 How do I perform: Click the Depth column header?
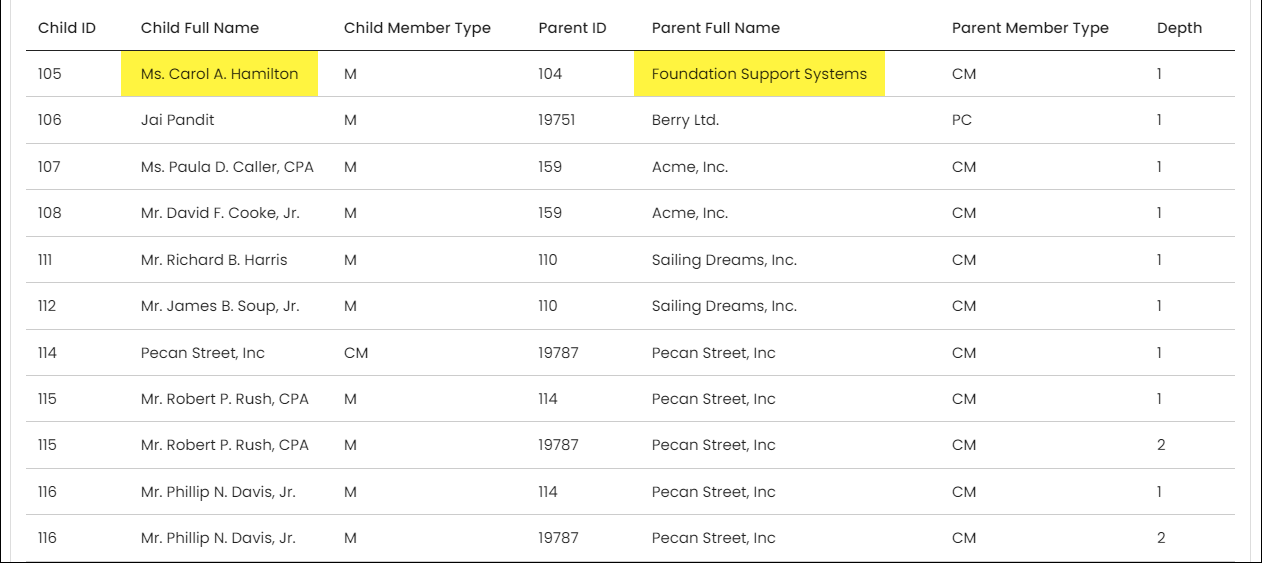tap(1179, 28)
